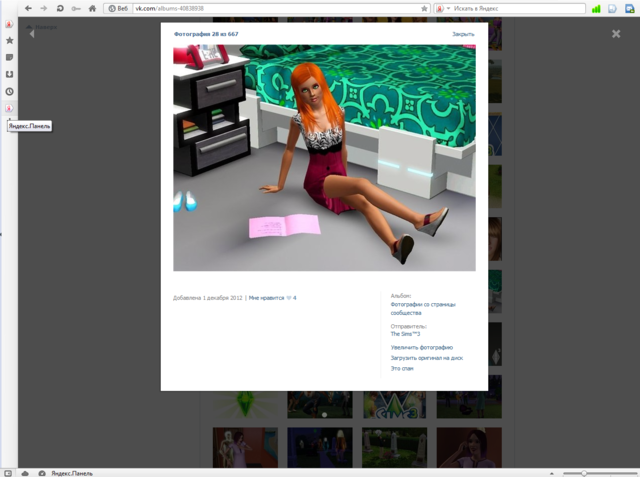
Task: Go to the previous photo with left arrow
Action: coord(32,34)
